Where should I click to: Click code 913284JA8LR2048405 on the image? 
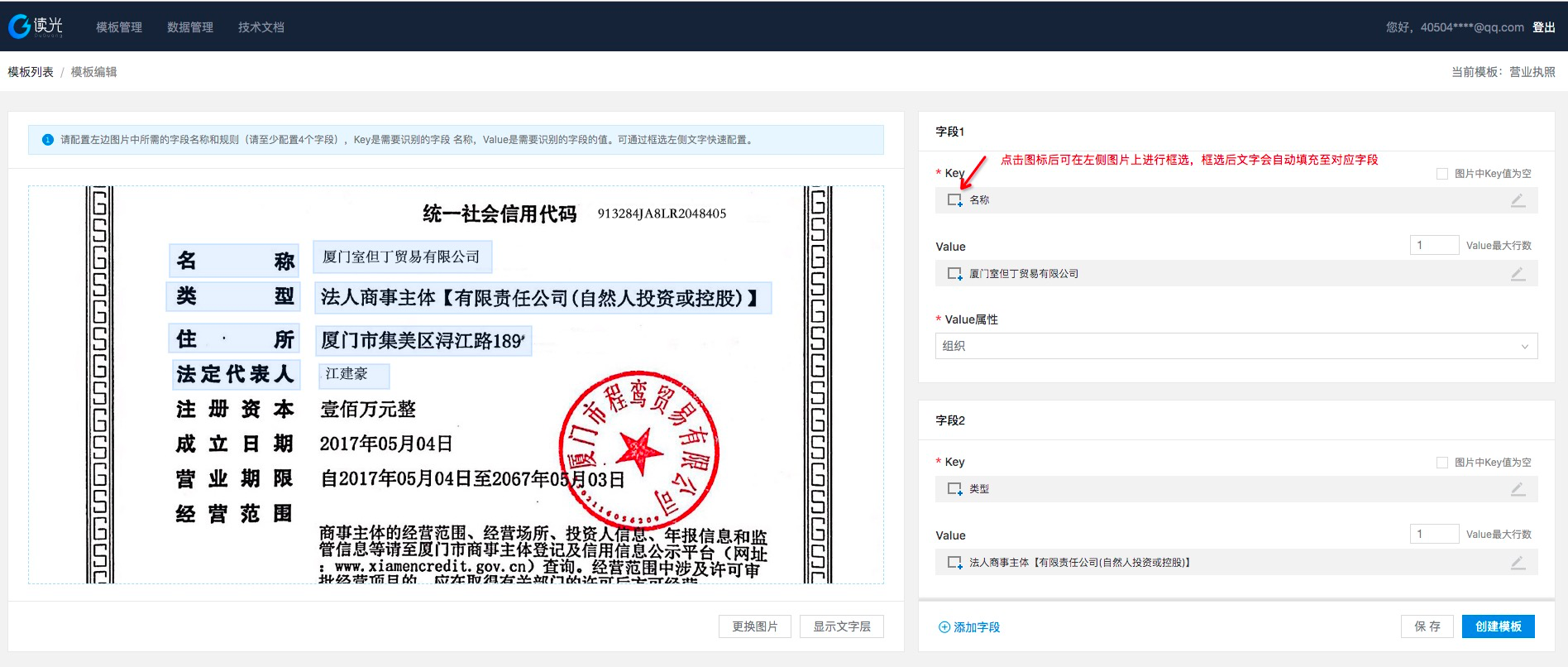(662, 214)
